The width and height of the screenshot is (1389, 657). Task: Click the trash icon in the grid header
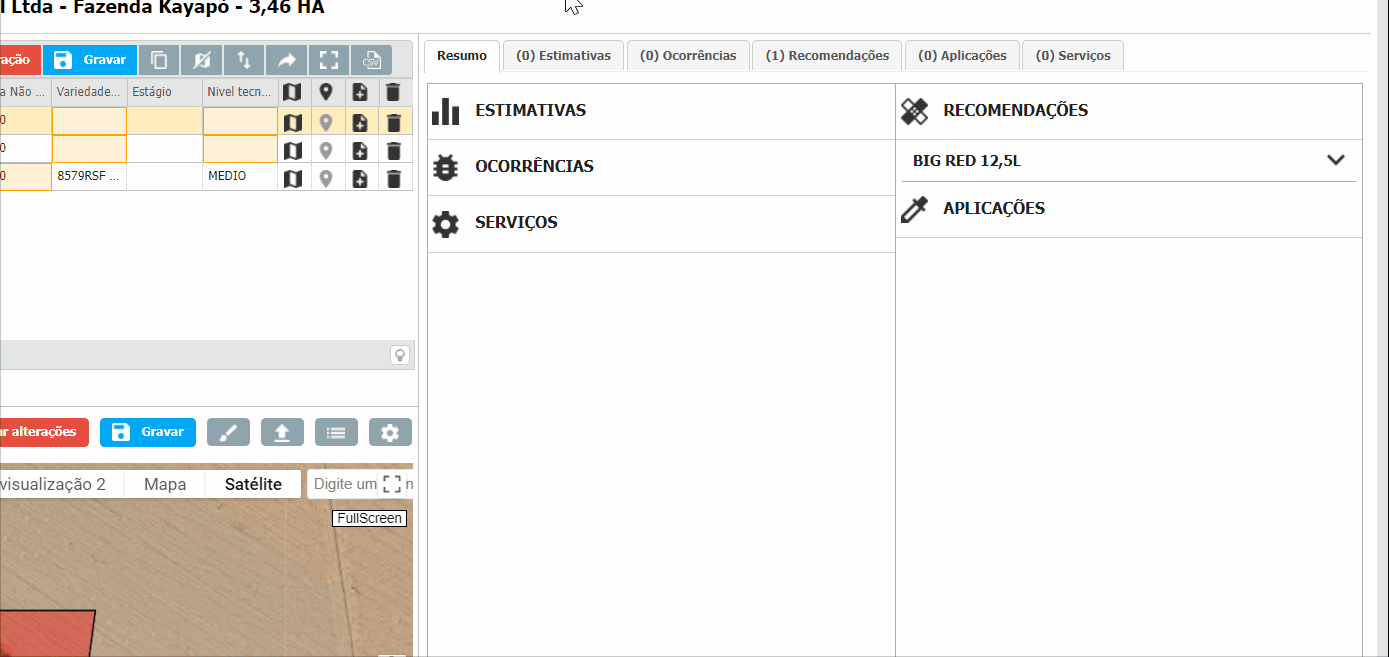click(x=394, y=92)
